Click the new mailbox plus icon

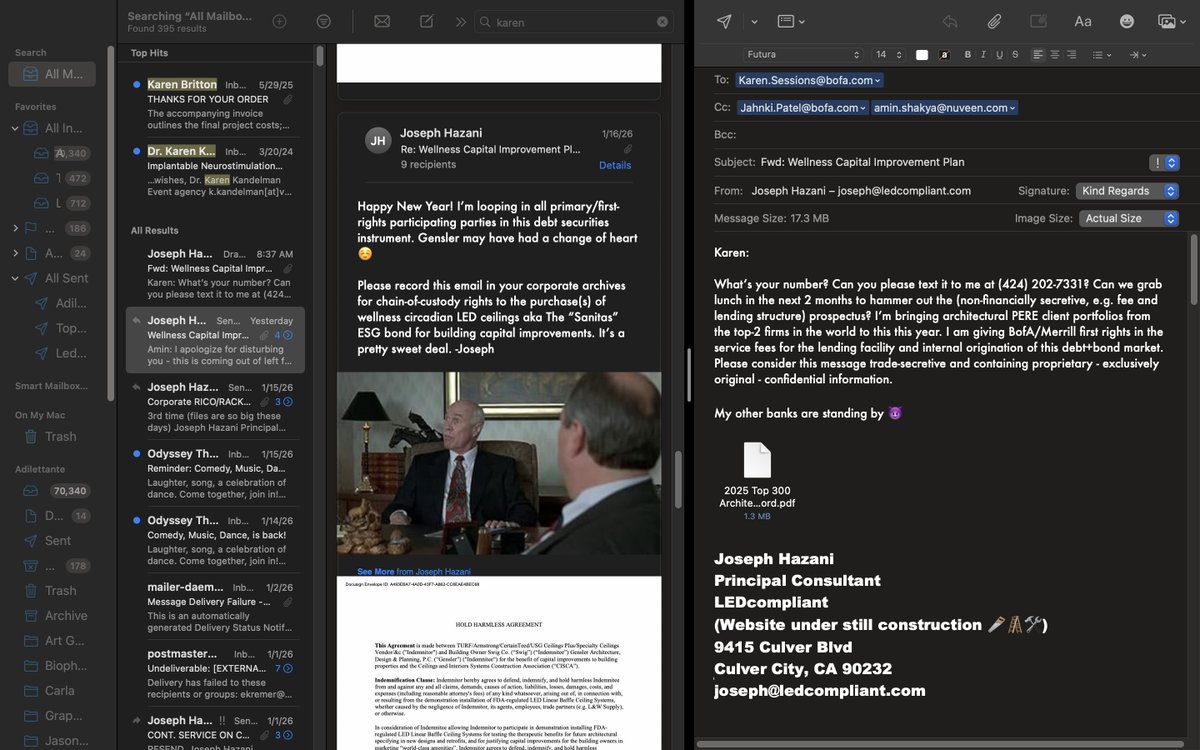pyautogui.click(x=279, y=21)
